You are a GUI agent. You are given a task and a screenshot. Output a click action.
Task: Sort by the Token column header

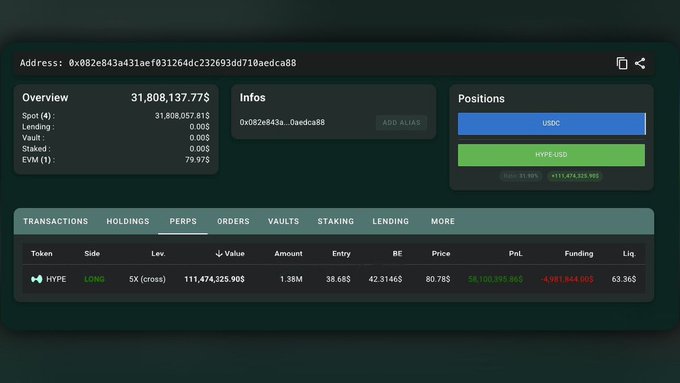pyautogui.click(x=42, y=254)
